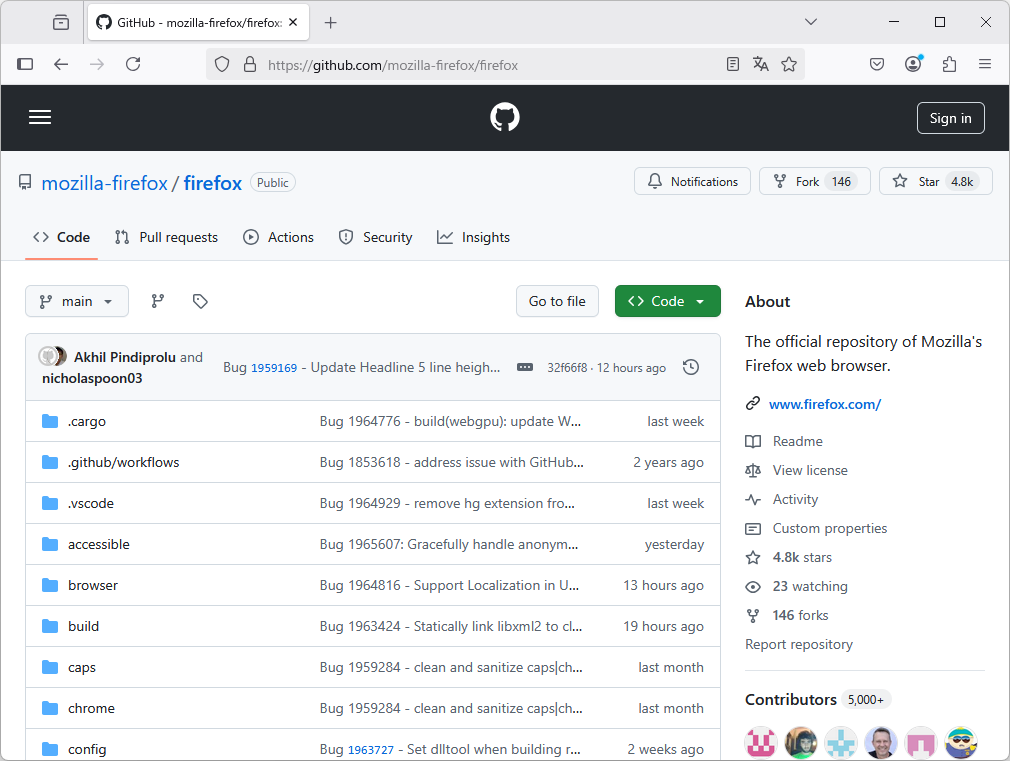Toggle tracking protection via the shield icon
This screenshot has height=761, width=1010.
pos(221,63)
